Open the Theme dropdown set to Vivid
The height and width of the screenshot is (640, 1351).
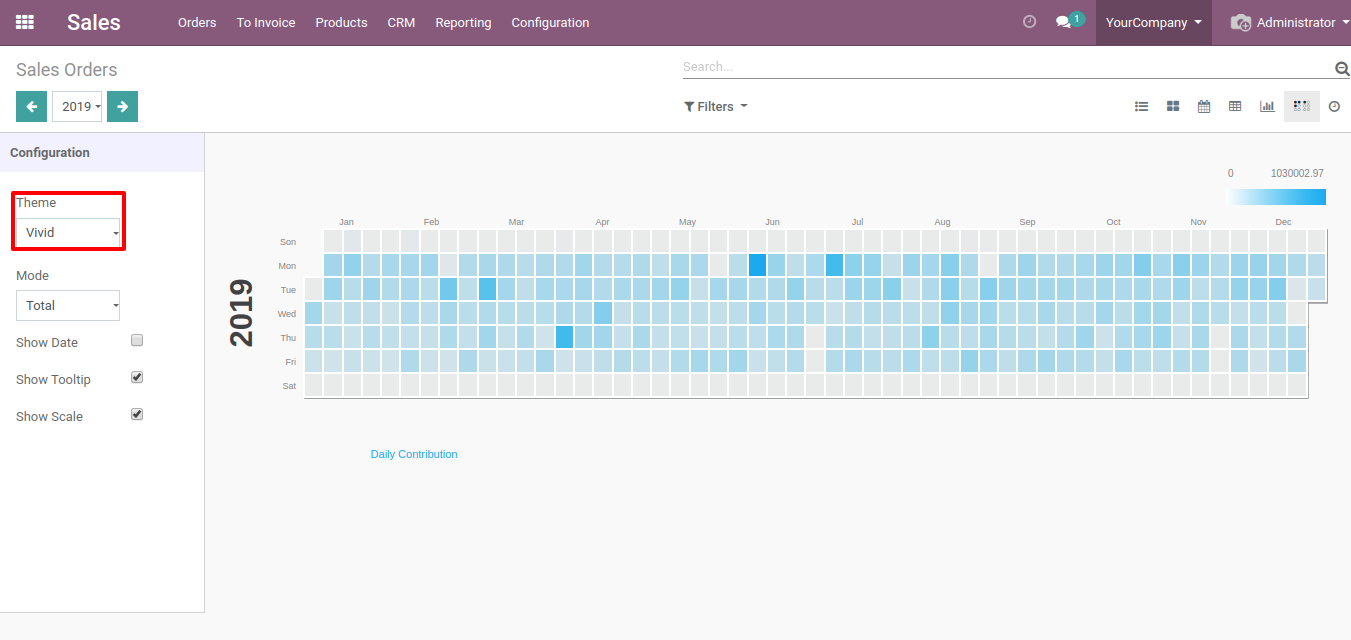68,233
